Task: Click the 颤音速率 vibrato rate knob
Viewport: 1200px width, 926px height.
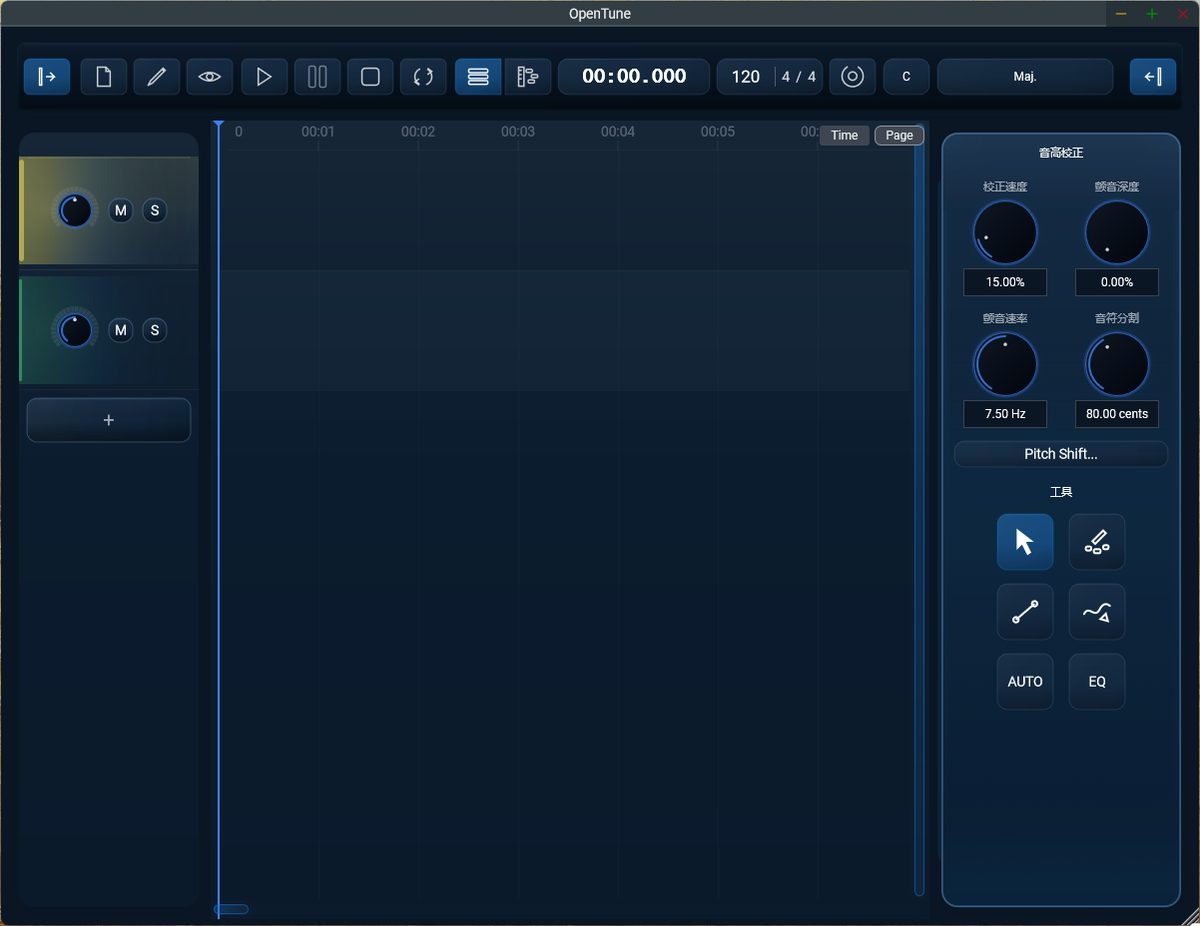Action: pos(1005,364)
